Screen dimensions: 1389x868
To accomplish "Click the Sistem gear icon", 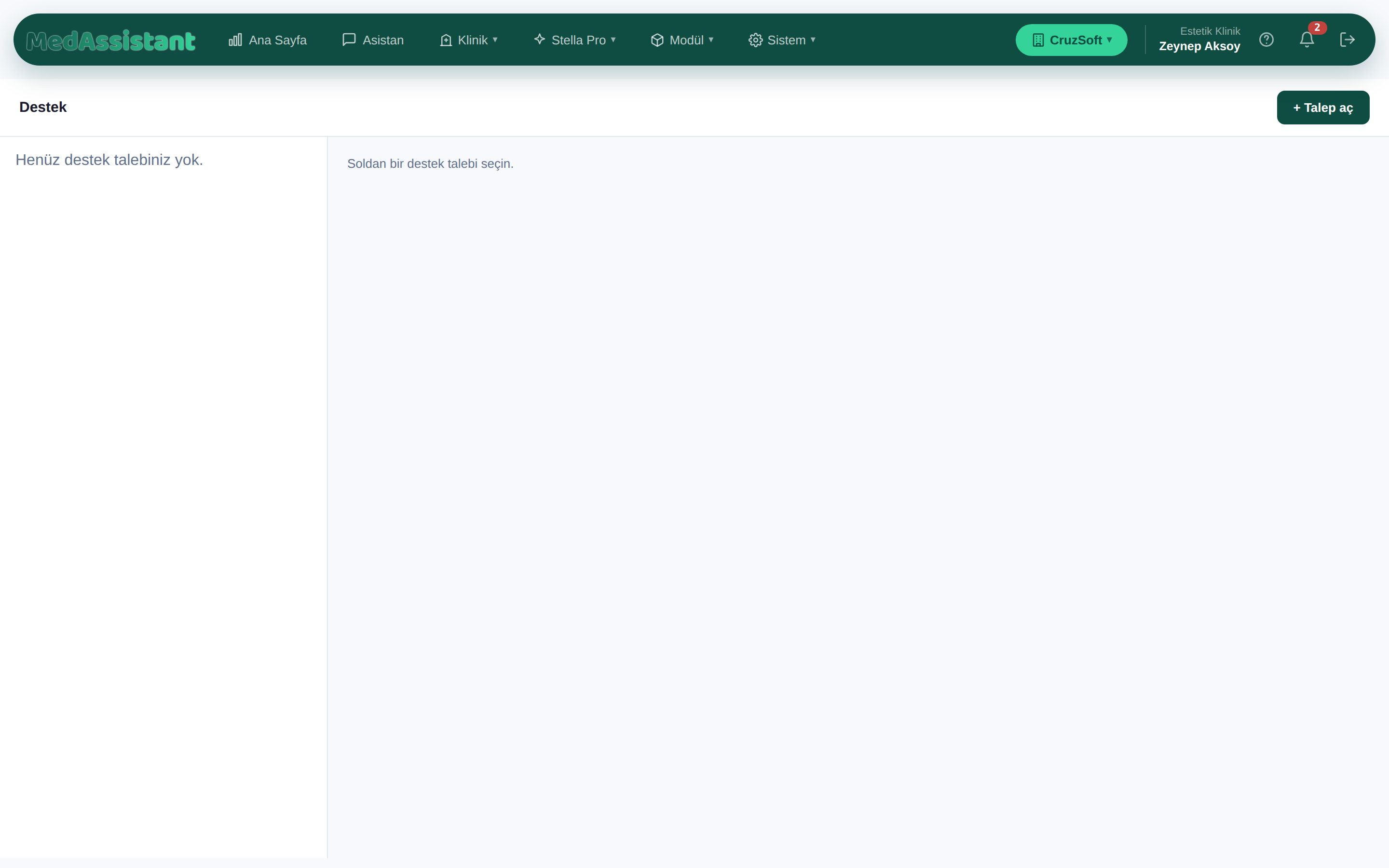I will pos(755,40).
